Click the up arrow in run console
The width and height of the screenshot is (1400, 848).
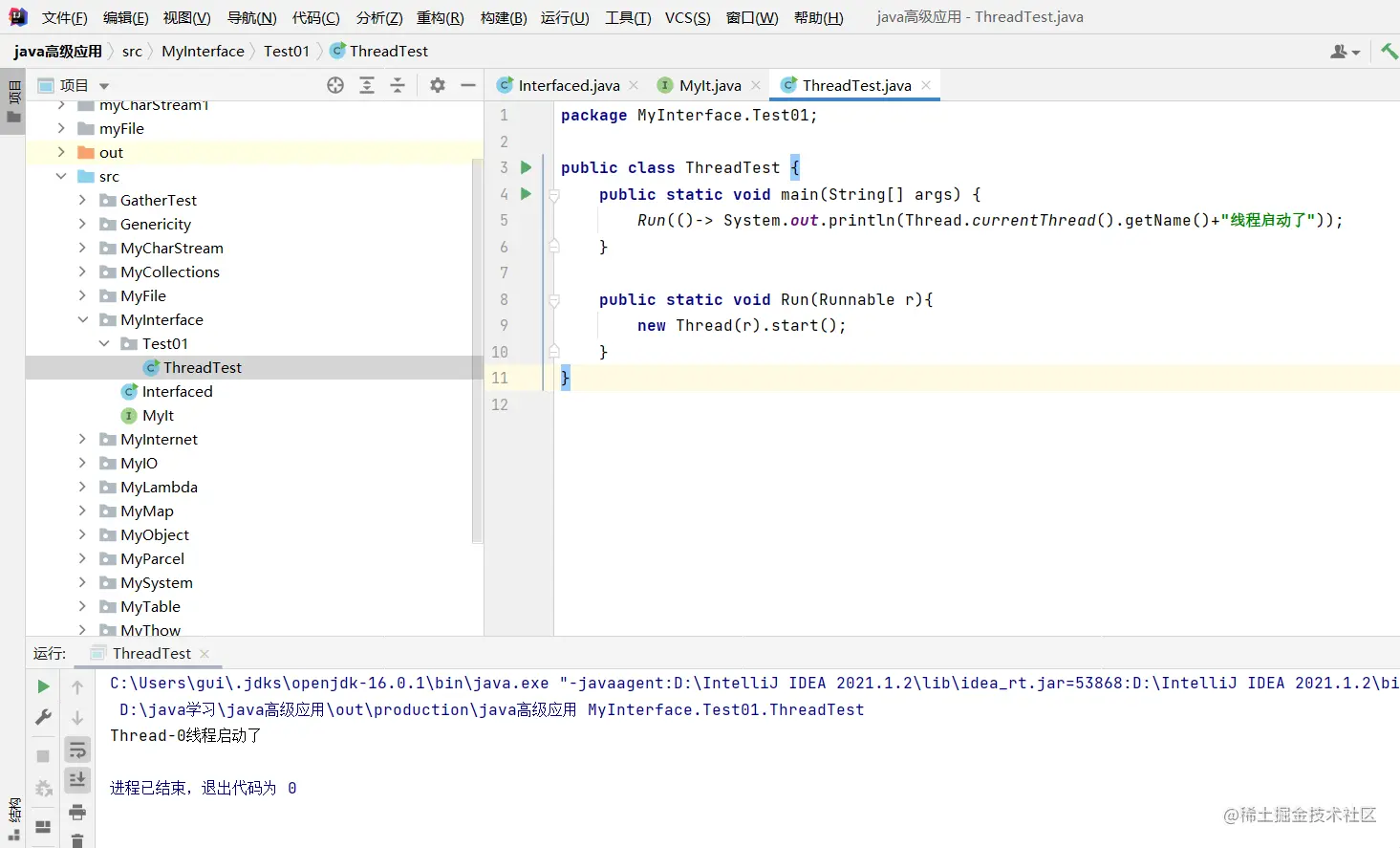[x=77, y=686]
